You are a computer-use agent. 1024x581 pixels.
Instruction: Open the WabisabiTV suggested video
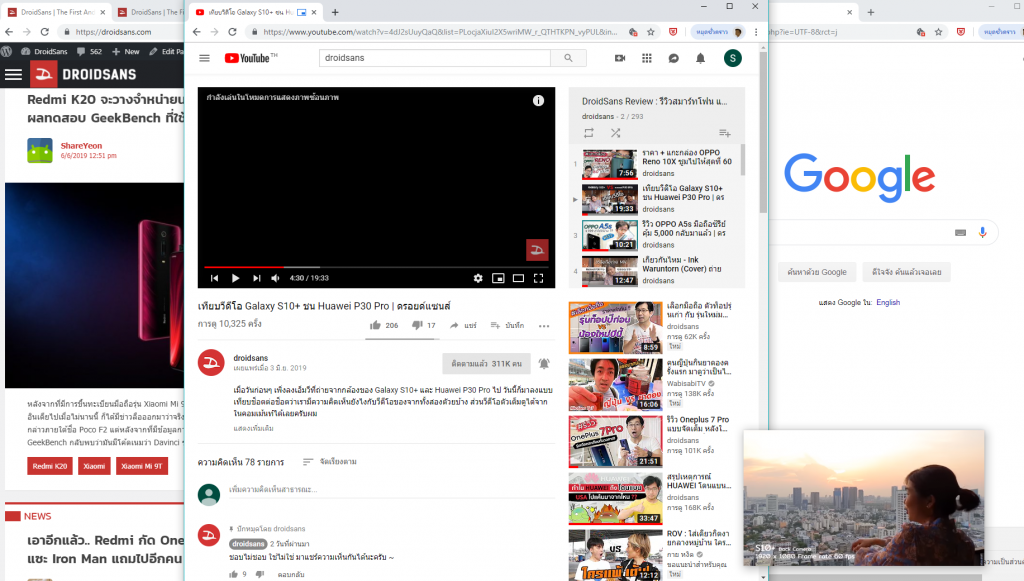point(650,385)
